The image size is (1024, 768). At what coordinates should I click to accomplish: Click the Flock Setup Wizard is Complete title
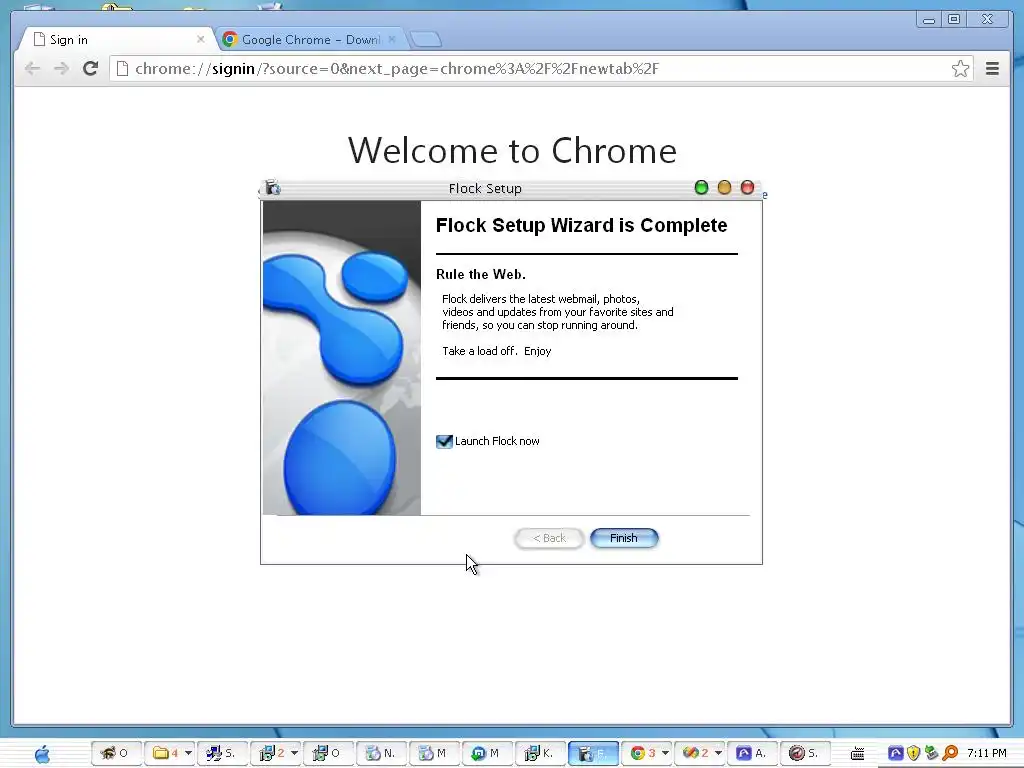tap(581, 225)
